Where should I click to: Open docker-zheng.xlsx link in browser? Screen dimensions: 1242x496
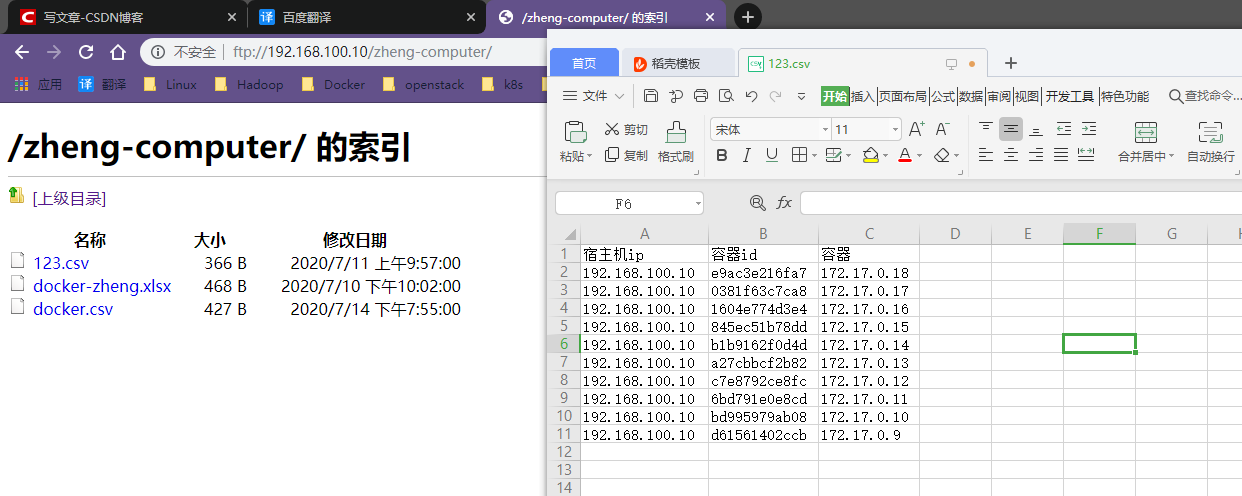[102, 286]
